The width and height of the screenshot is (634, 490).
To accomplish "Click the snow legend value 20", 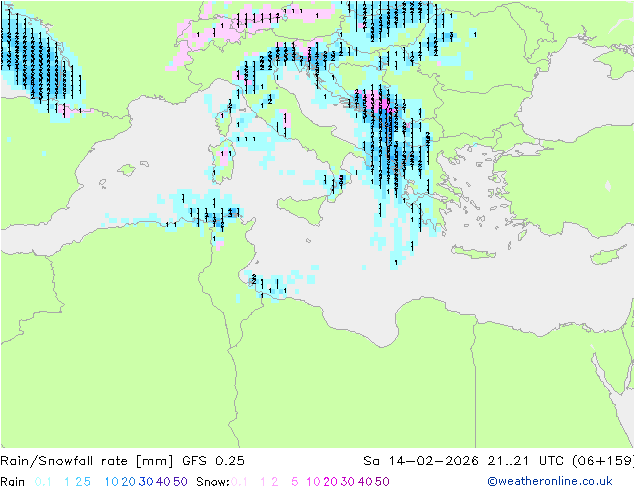I will 330,482.
